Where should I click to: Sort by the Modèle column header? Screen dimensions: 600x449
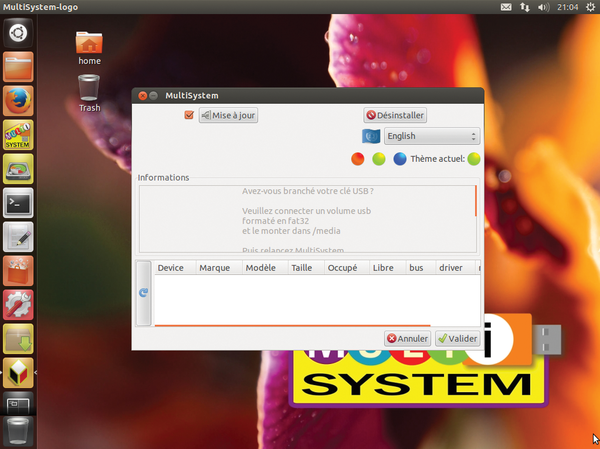[x=265, y=268]
